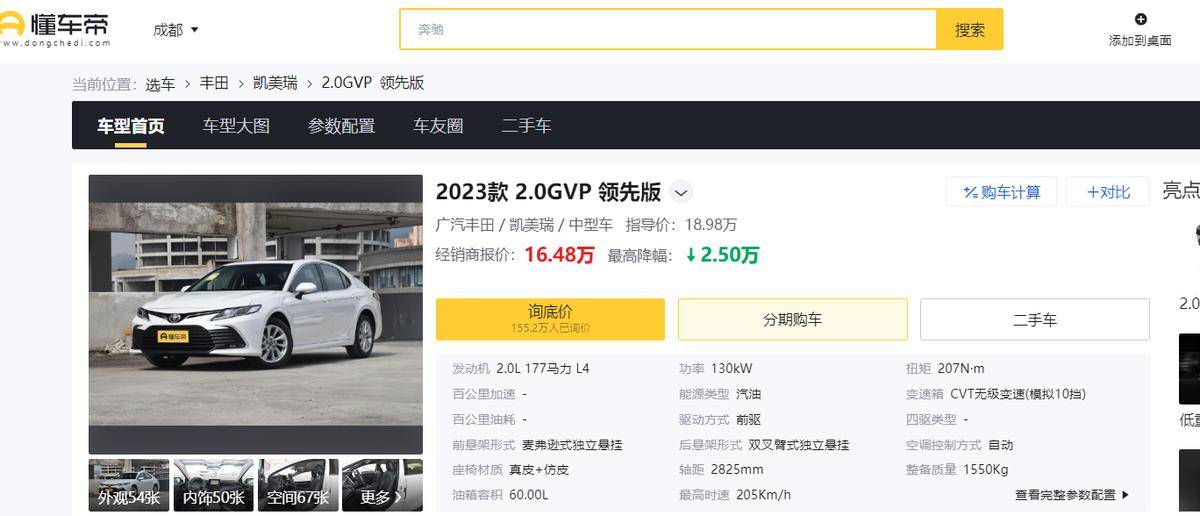The width and height of the screenshot is (1200, 516).
Task: Click the fuel tank value 60.00L
Action: (529, 495)
